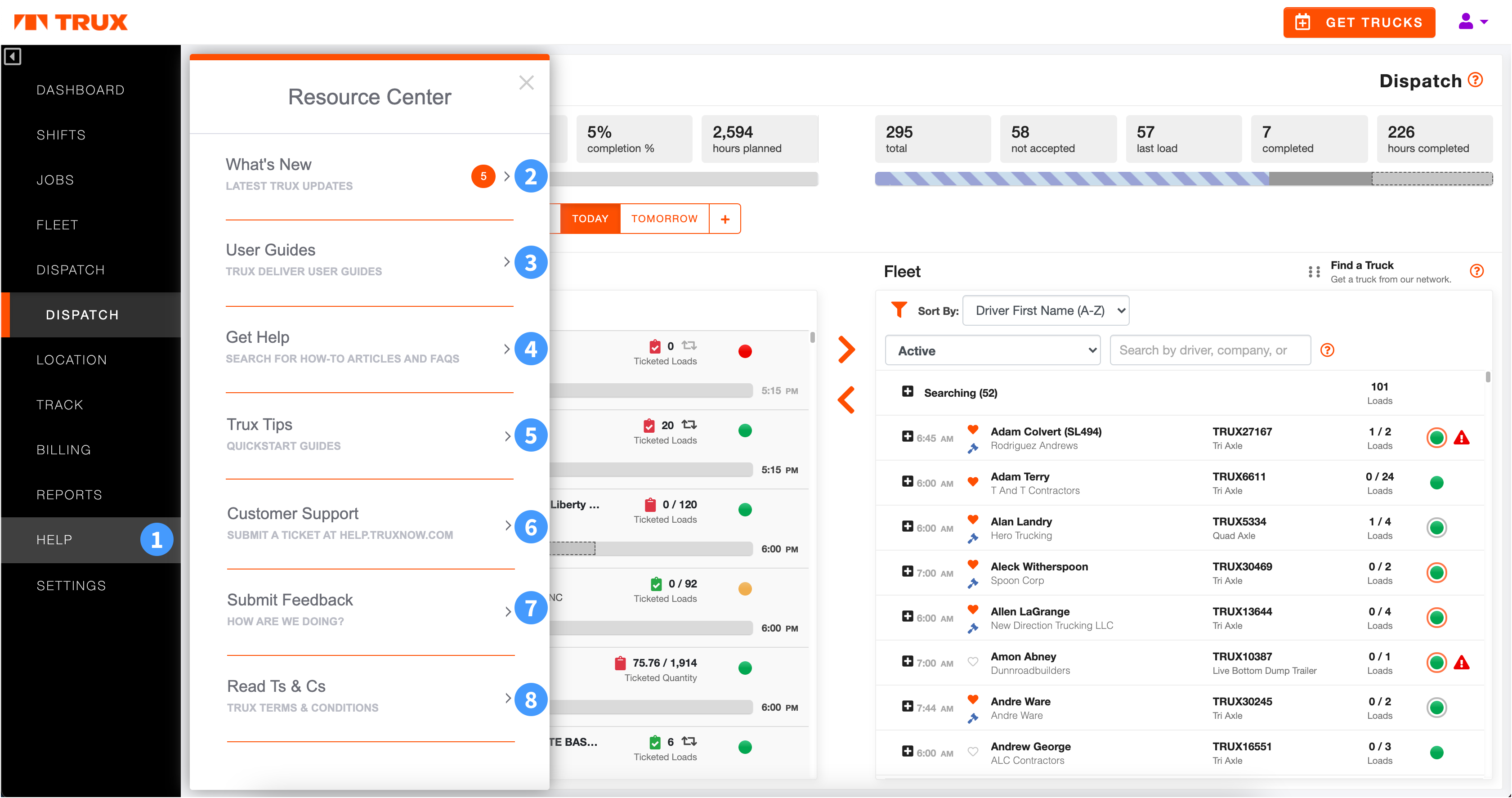Click the red clipboard icon by 75.76 / 1,914
1512x798 pixels.
pos(620,663)
